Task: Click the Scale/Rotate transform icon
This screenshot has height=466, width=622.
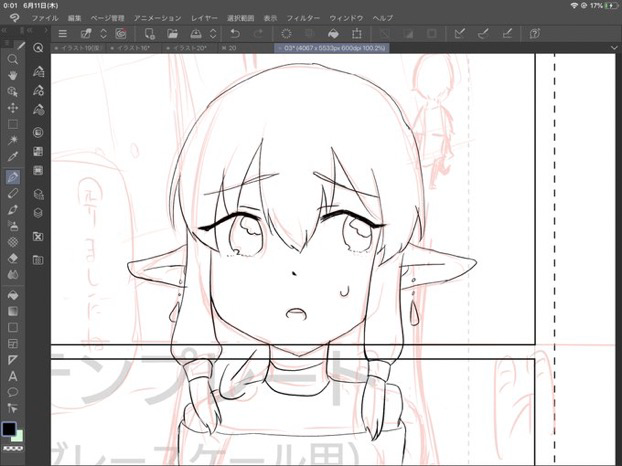Action: 357,34
